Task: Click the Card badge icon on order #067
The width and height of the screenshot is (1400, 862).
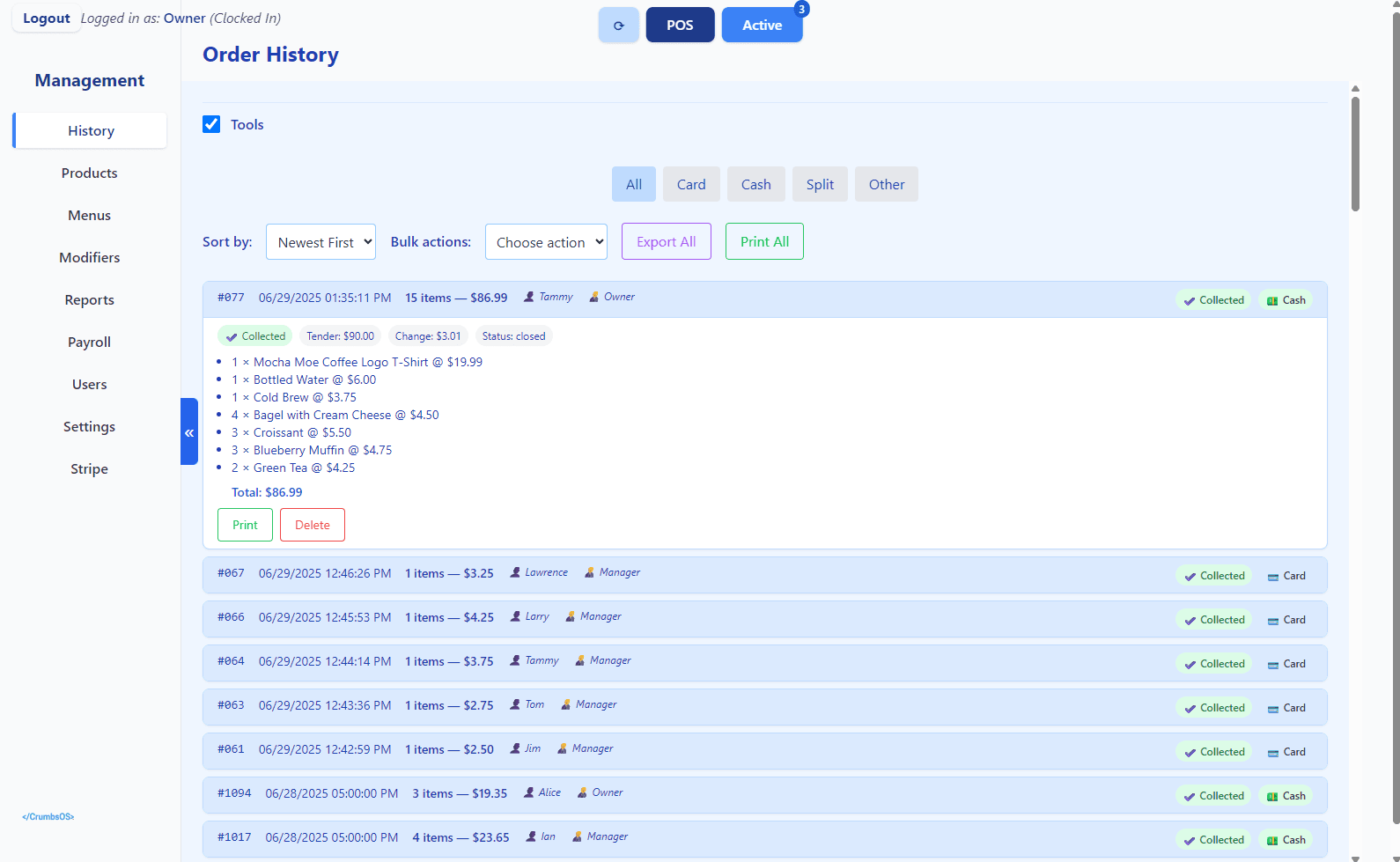Action: pyautogui.click(x=1273, y=577)
